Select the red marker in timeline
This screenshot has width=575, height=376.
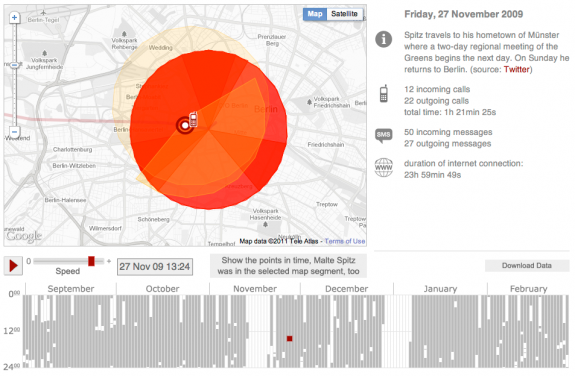coord(290,339)
